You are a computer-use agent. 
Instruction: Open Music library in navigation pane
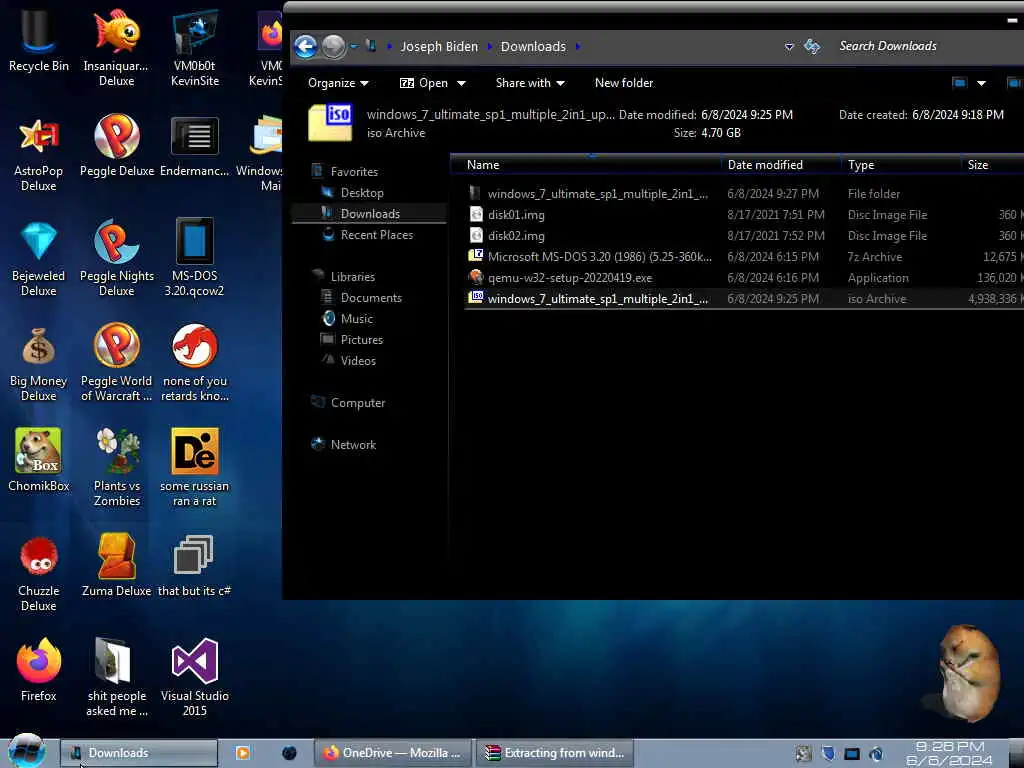[x=357, y=319]
